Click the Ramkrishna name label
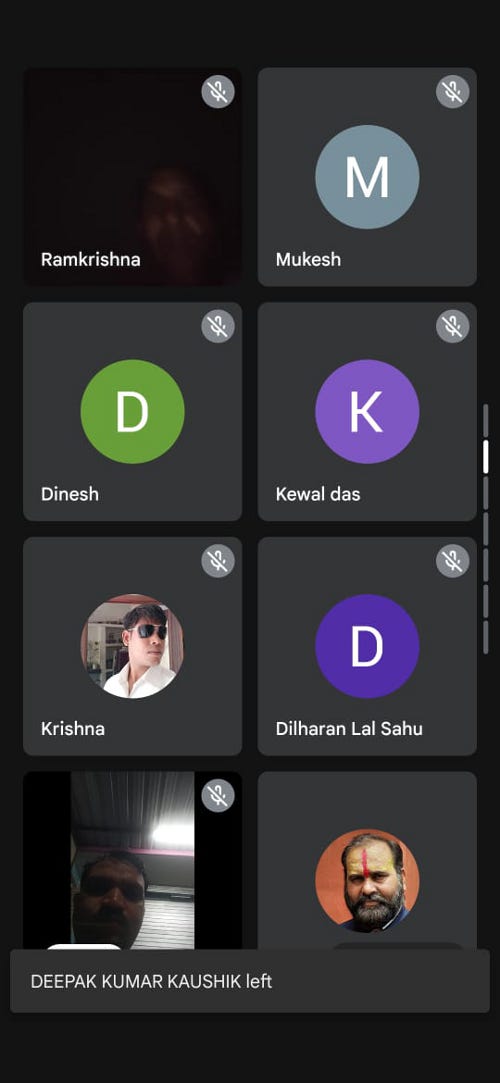Viewport: 500px width, 1083px height. click(x=90, y=260)
